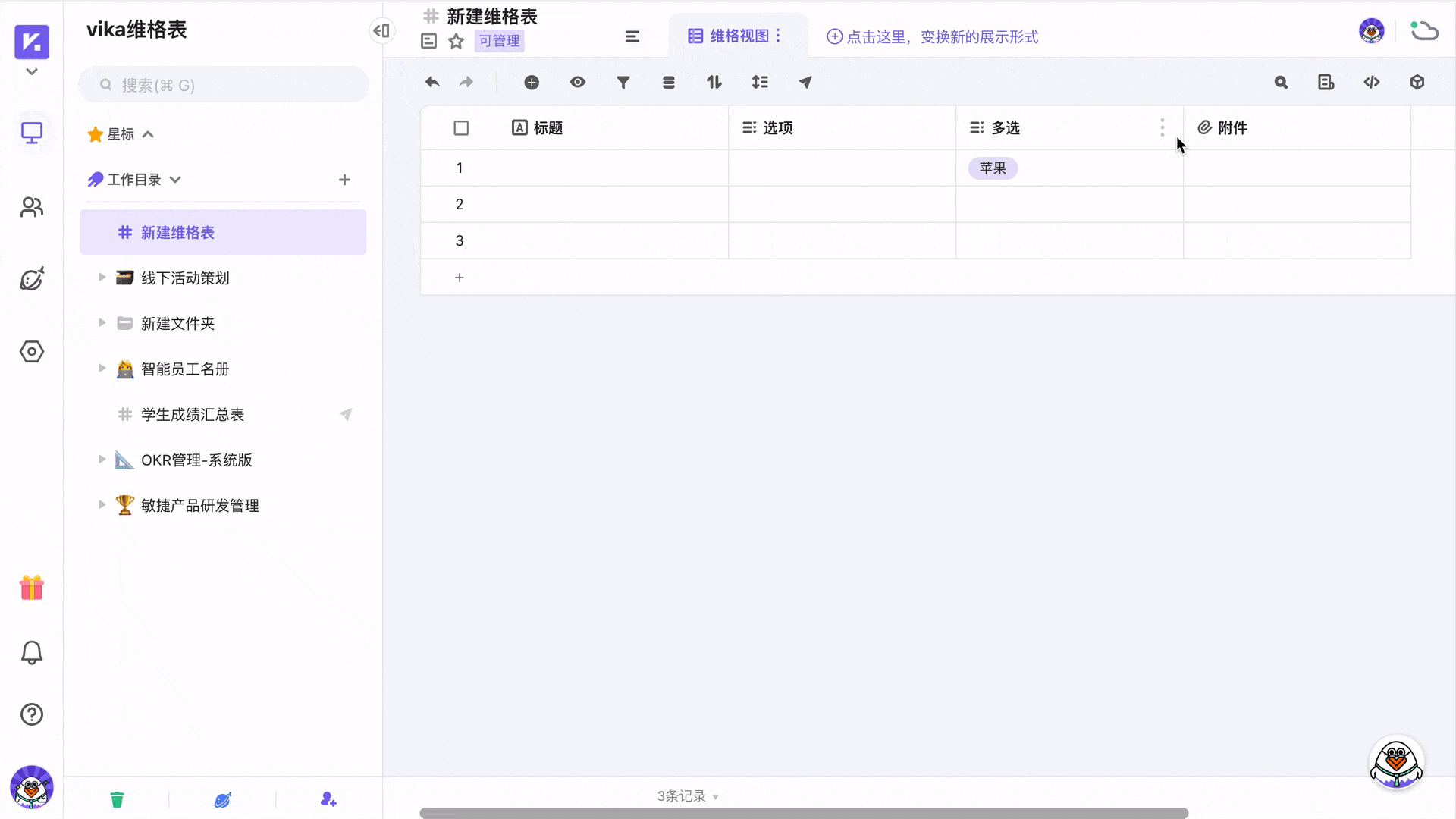Open the widget cube icon
1456x819 pixels.
click(x=1417, y=82)
